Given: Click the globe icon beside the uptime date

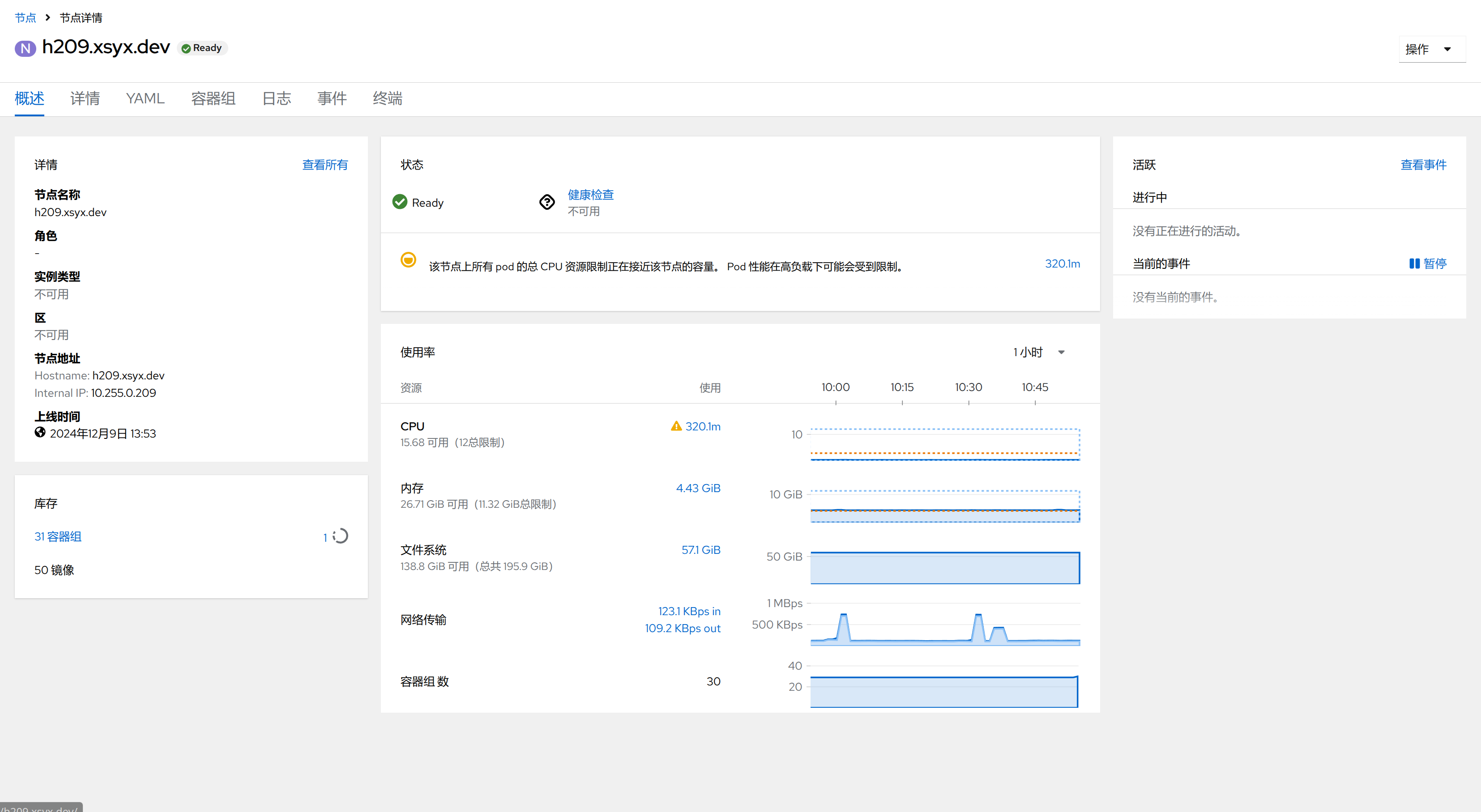Looking at the screenshot, I should click(x=40, y=432).
